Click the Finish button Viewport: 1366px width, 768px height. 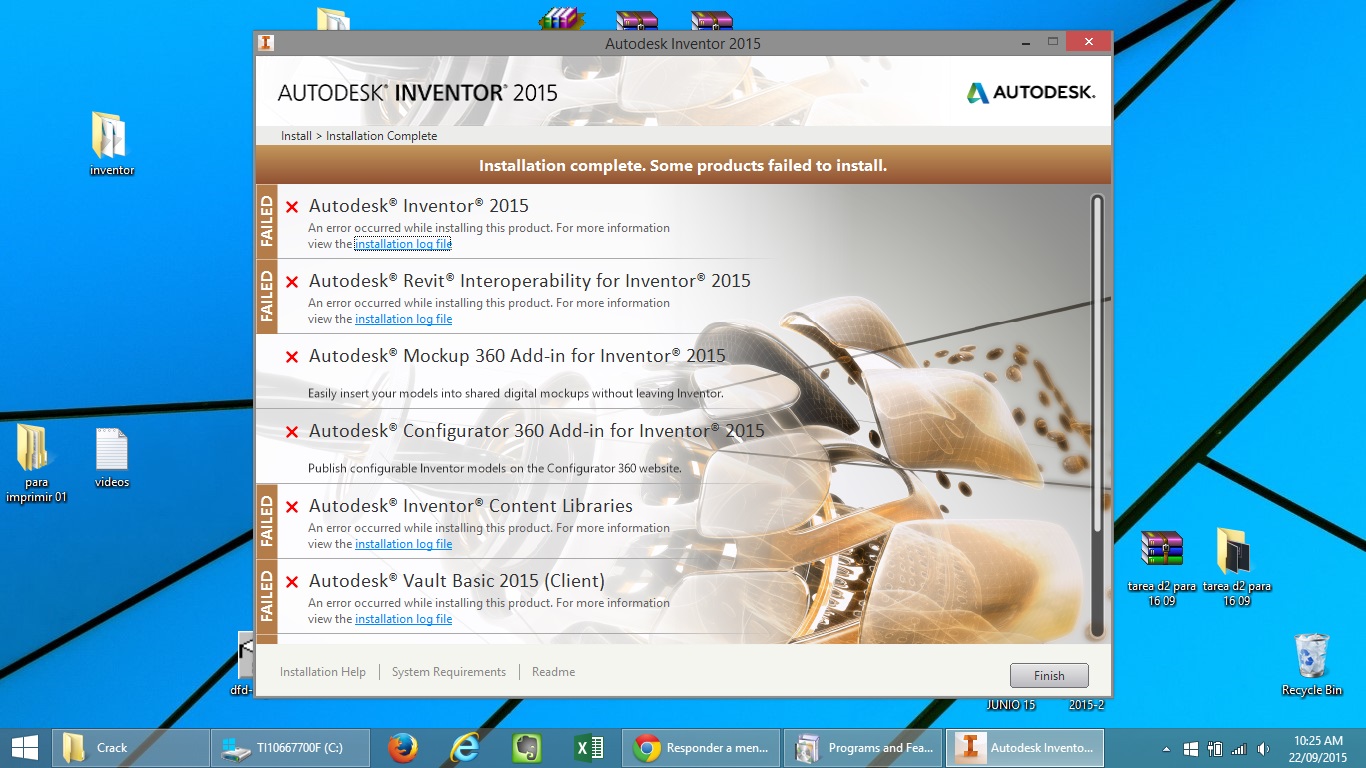(1048, 675)
